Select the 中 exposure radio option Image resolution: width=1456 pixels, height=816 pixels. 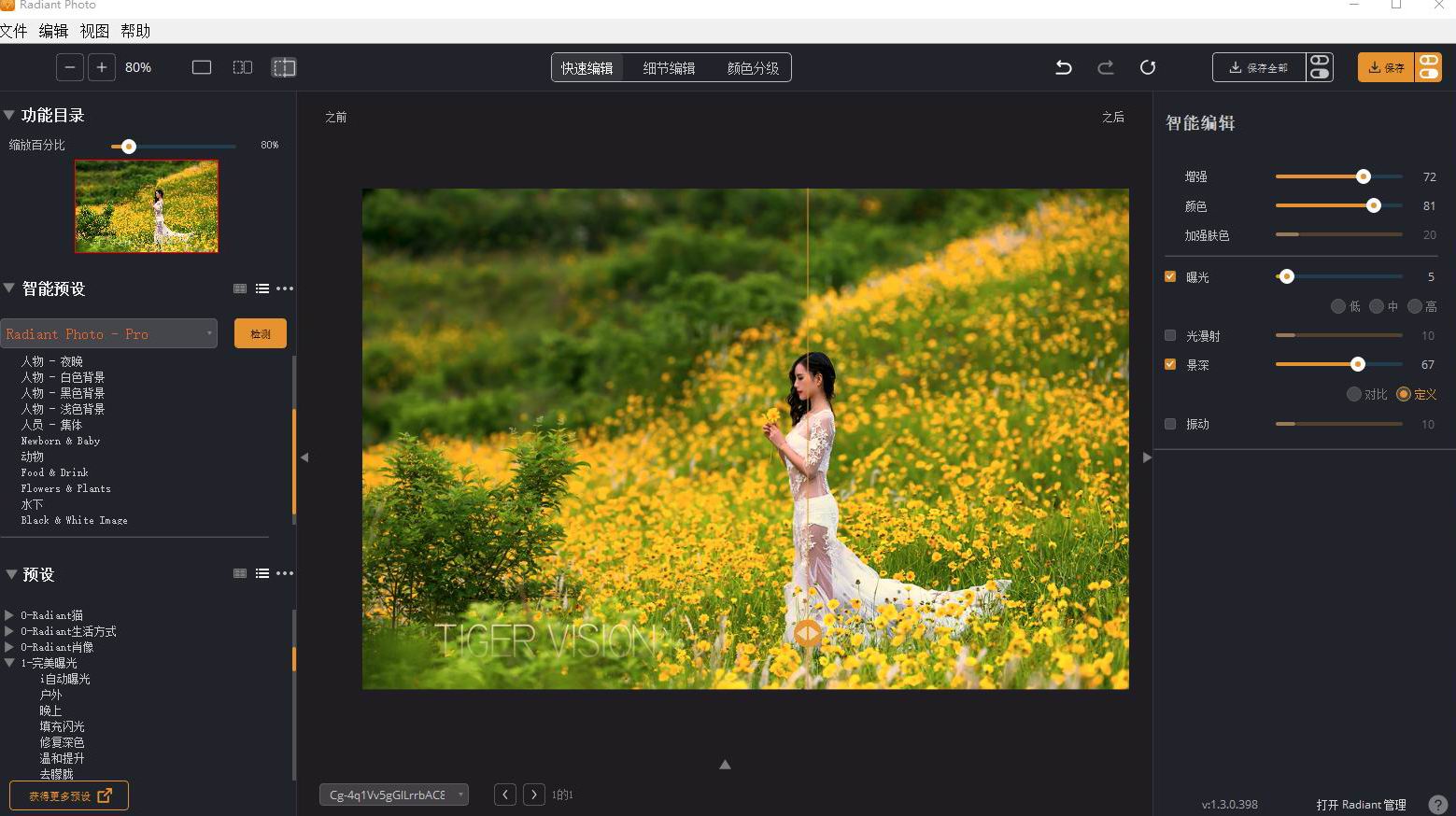(1377, 306)
